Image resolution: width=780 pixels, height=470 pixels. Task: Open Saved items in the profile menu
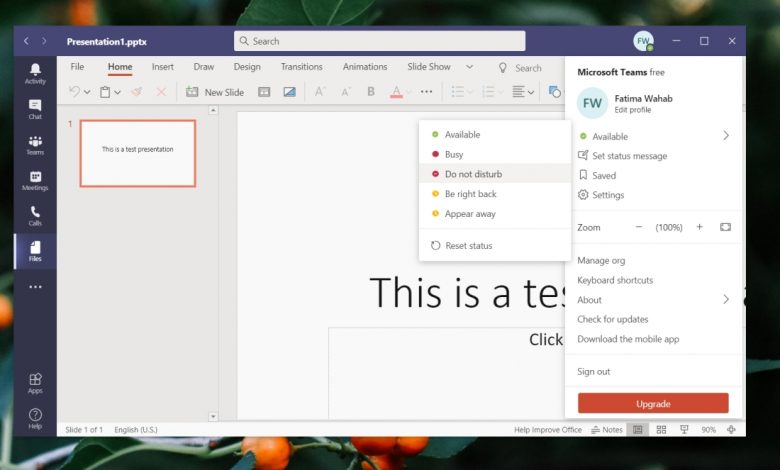(x=597, y=175)
